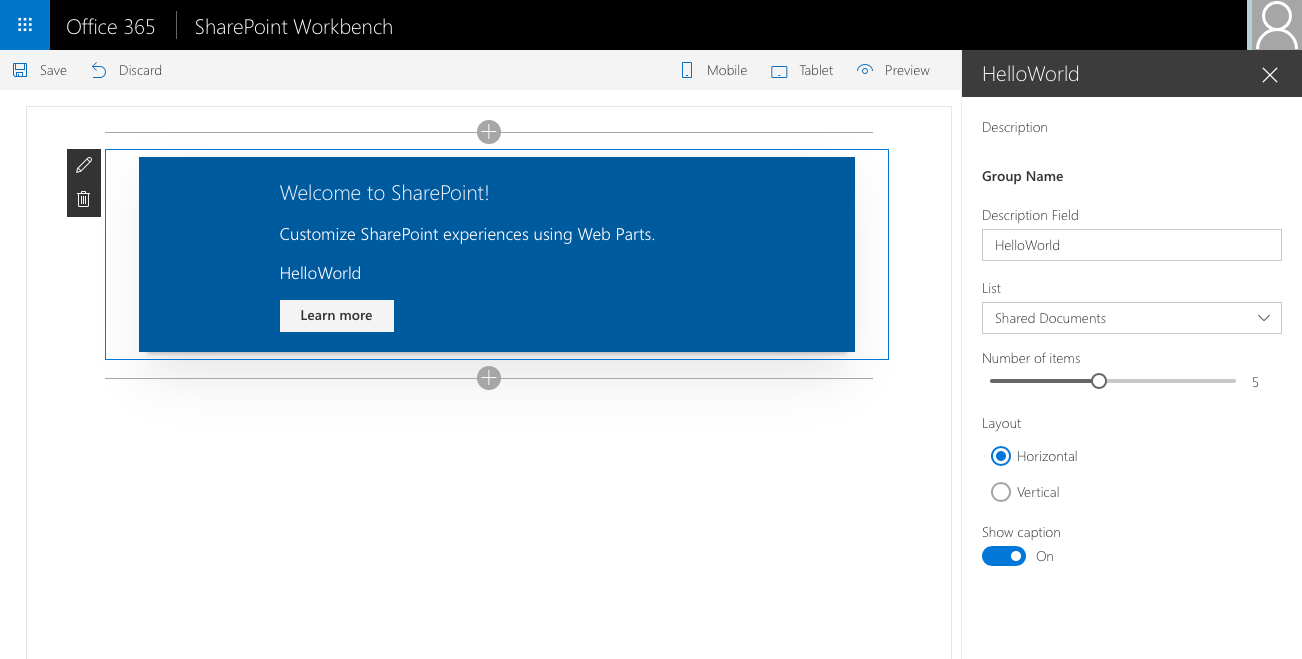Image resolution: width=1302 pixels, height=659 pixels.
Task: Turn off the Show caption toggle
Action: pos(1004,556)
